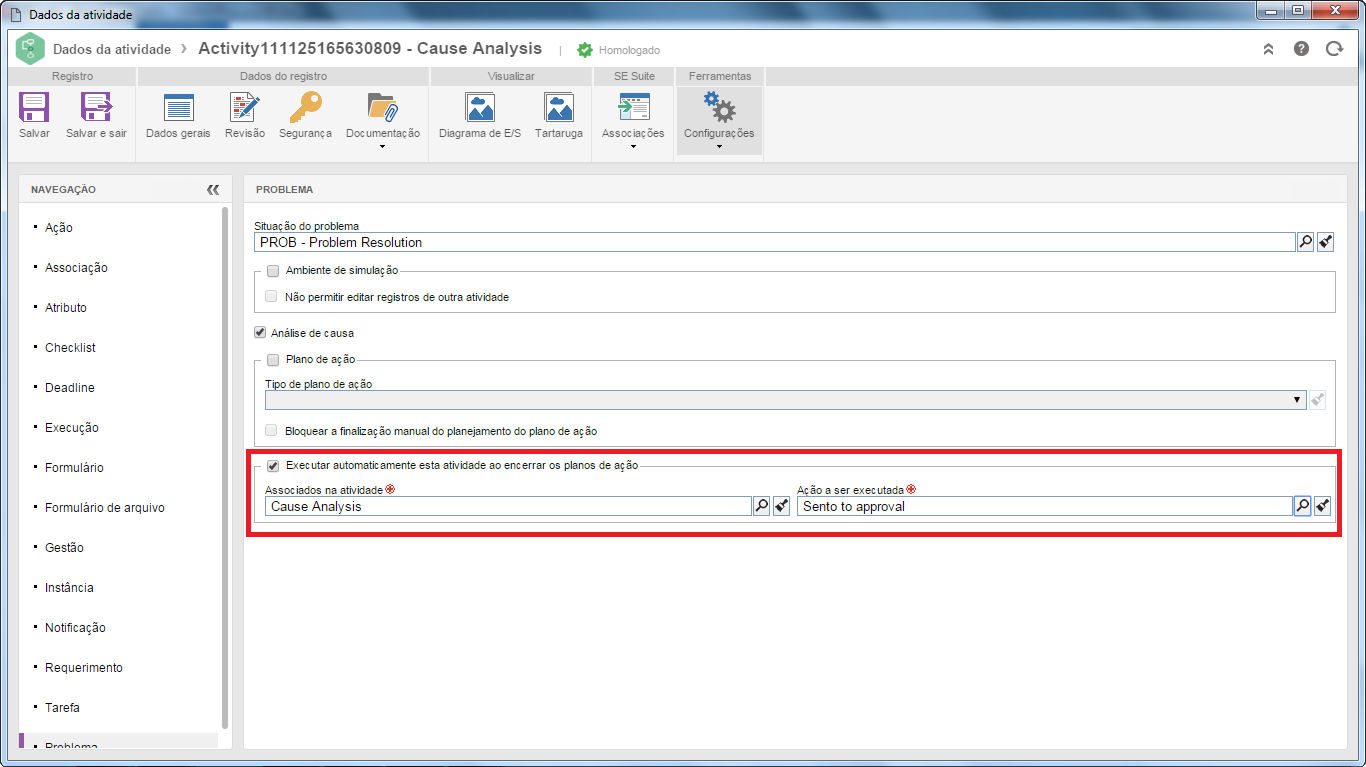Viewport: 1366px width, 767px height.
Task: Collapse the Navegação panel
Action: pyautogui.click(x=213, y=189)
